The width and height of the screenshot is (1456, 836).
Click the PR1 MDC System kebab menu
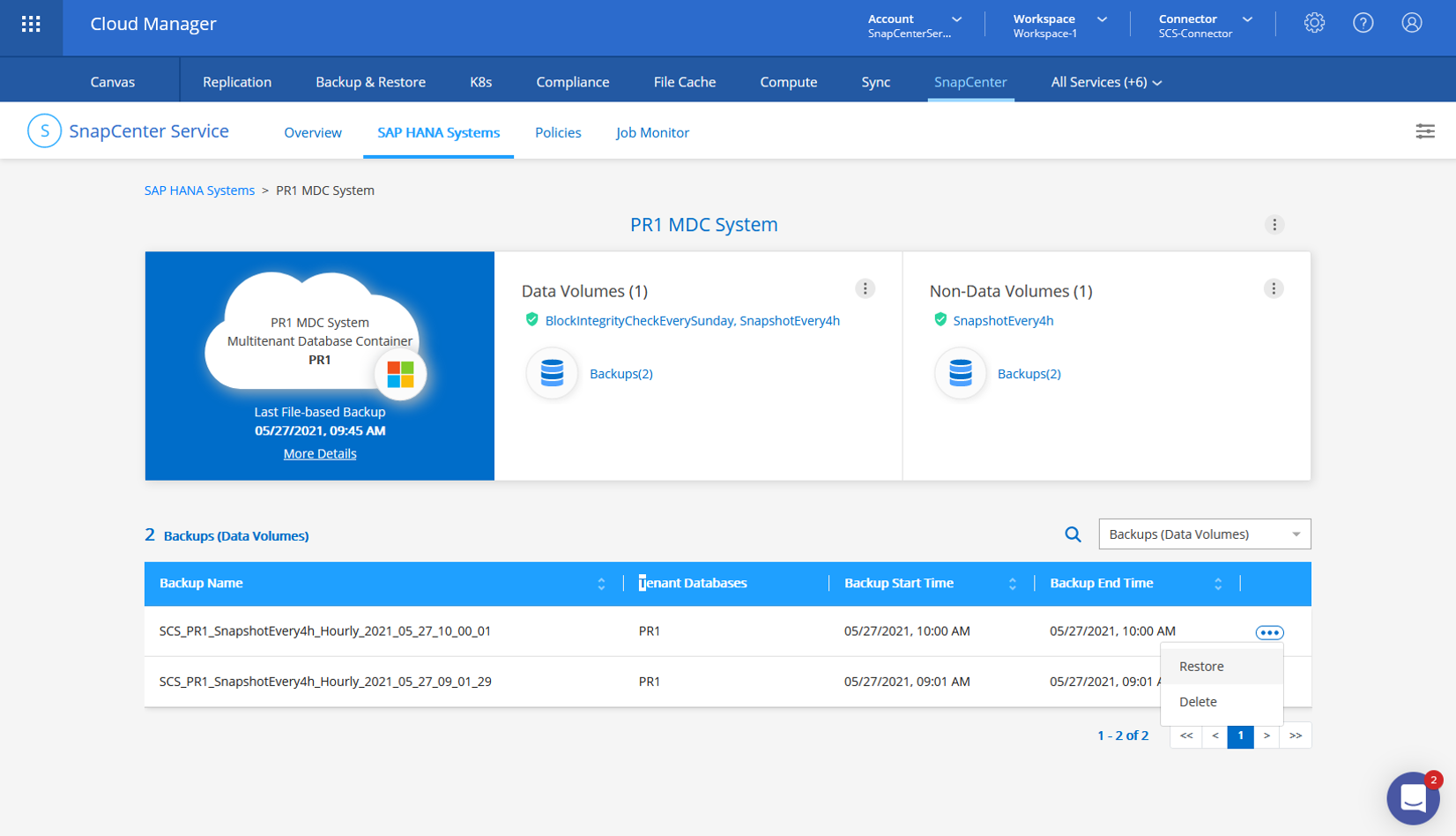click(x=1274, y=225)
